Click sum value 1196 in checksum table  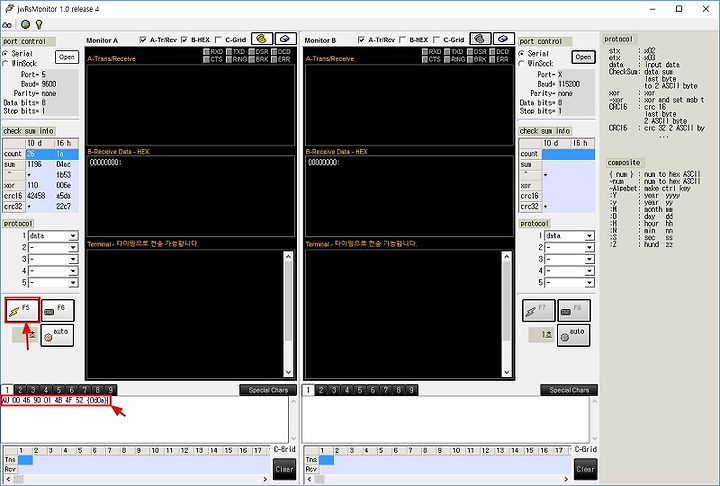coord(34,164)
